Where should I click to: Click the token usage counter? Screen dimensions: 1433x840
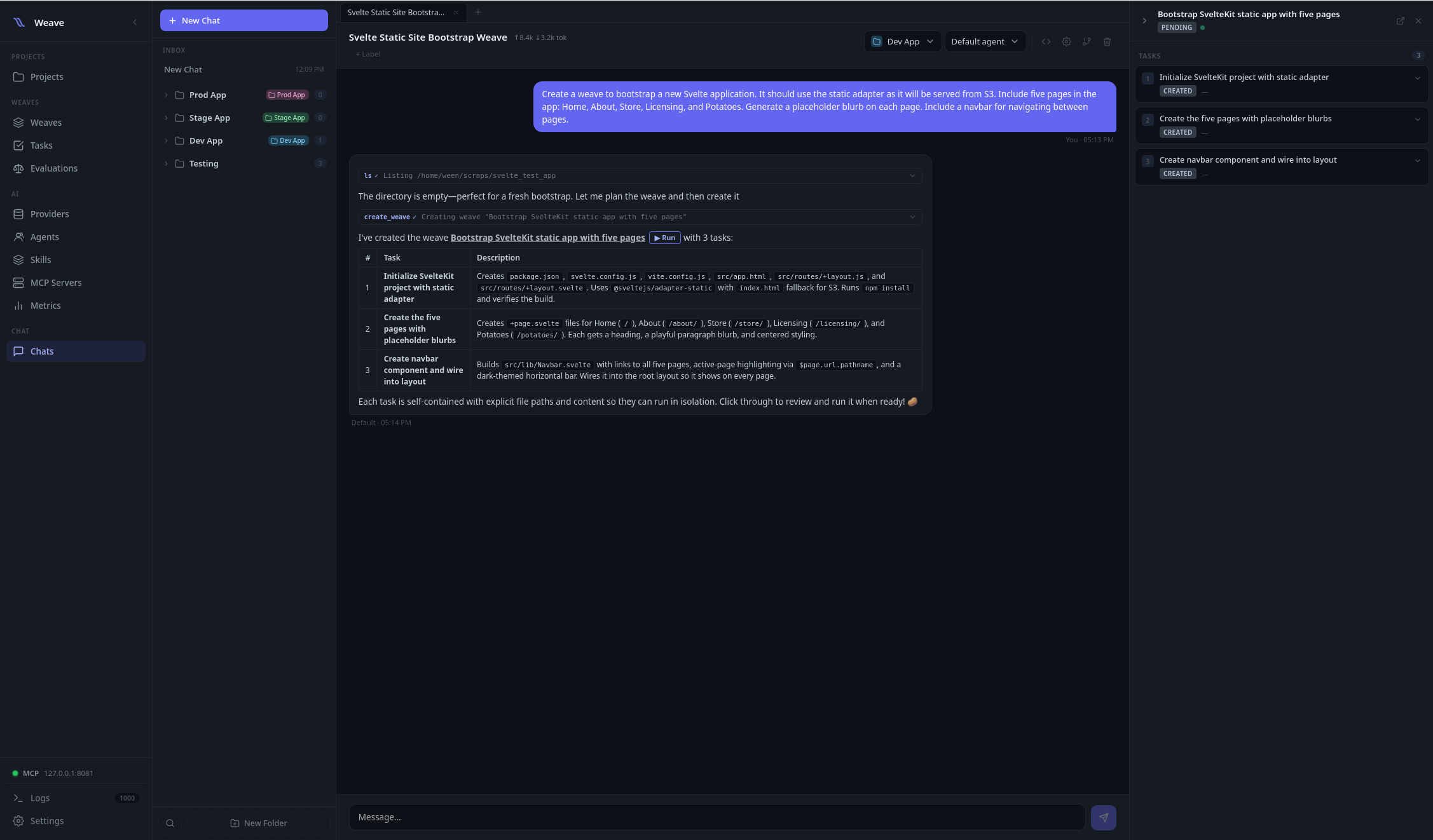[x=540, y=37]
